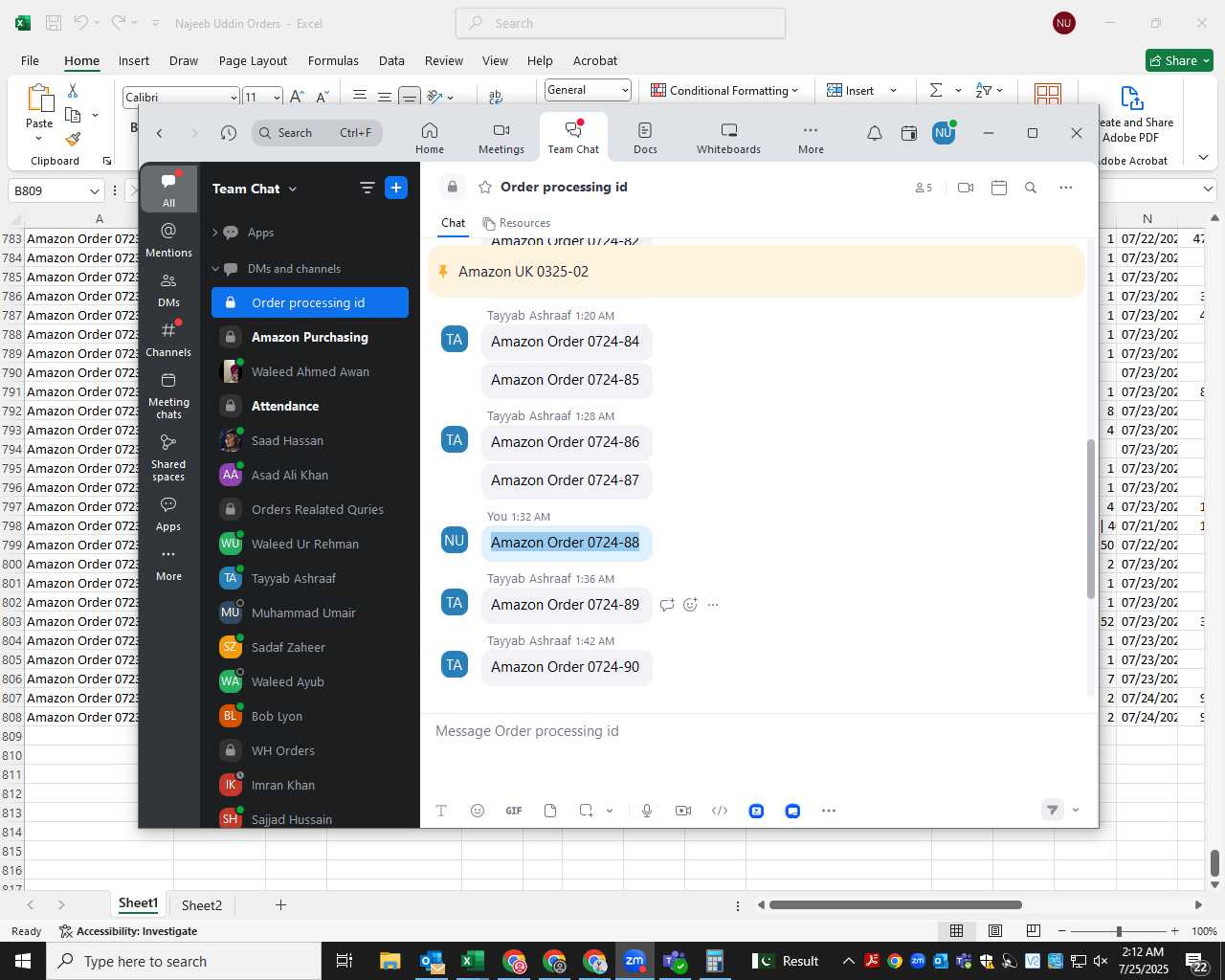Viewport: 1225px width, 980px height.
Task: Open DMs section in Zoom sidebar
Action: (x=168, y=290)
